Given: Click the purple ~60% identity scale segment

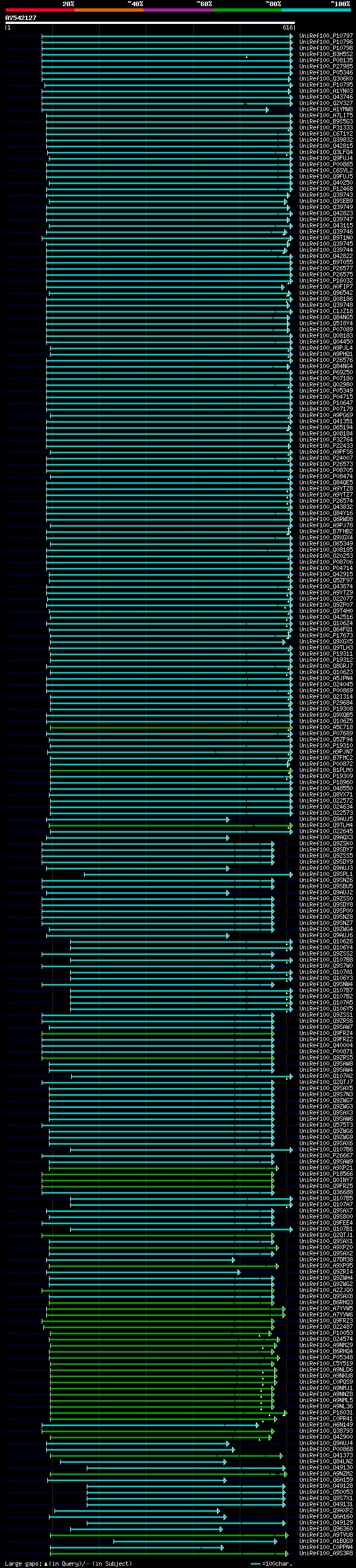Looking at the screenshot, I should tap(179, 10).
